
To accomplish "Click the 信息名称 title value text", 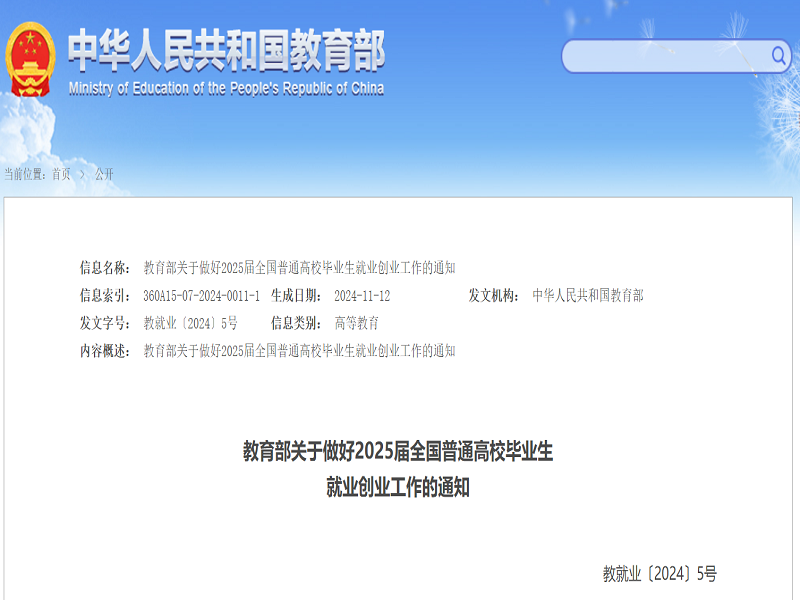I will coord(299,267).
